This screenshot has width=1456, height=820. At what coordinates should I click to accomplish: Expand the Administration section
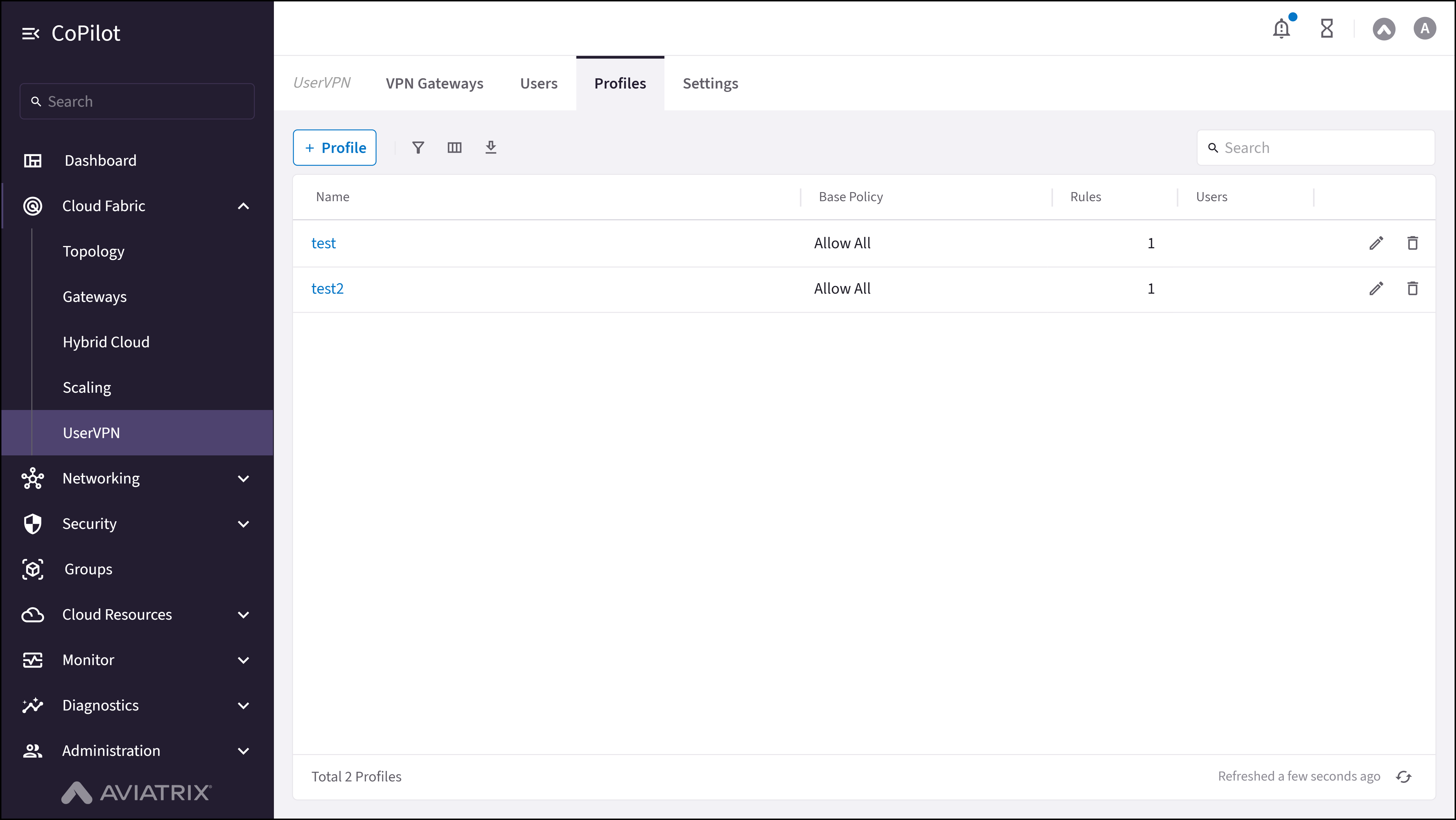pos(243,750)
